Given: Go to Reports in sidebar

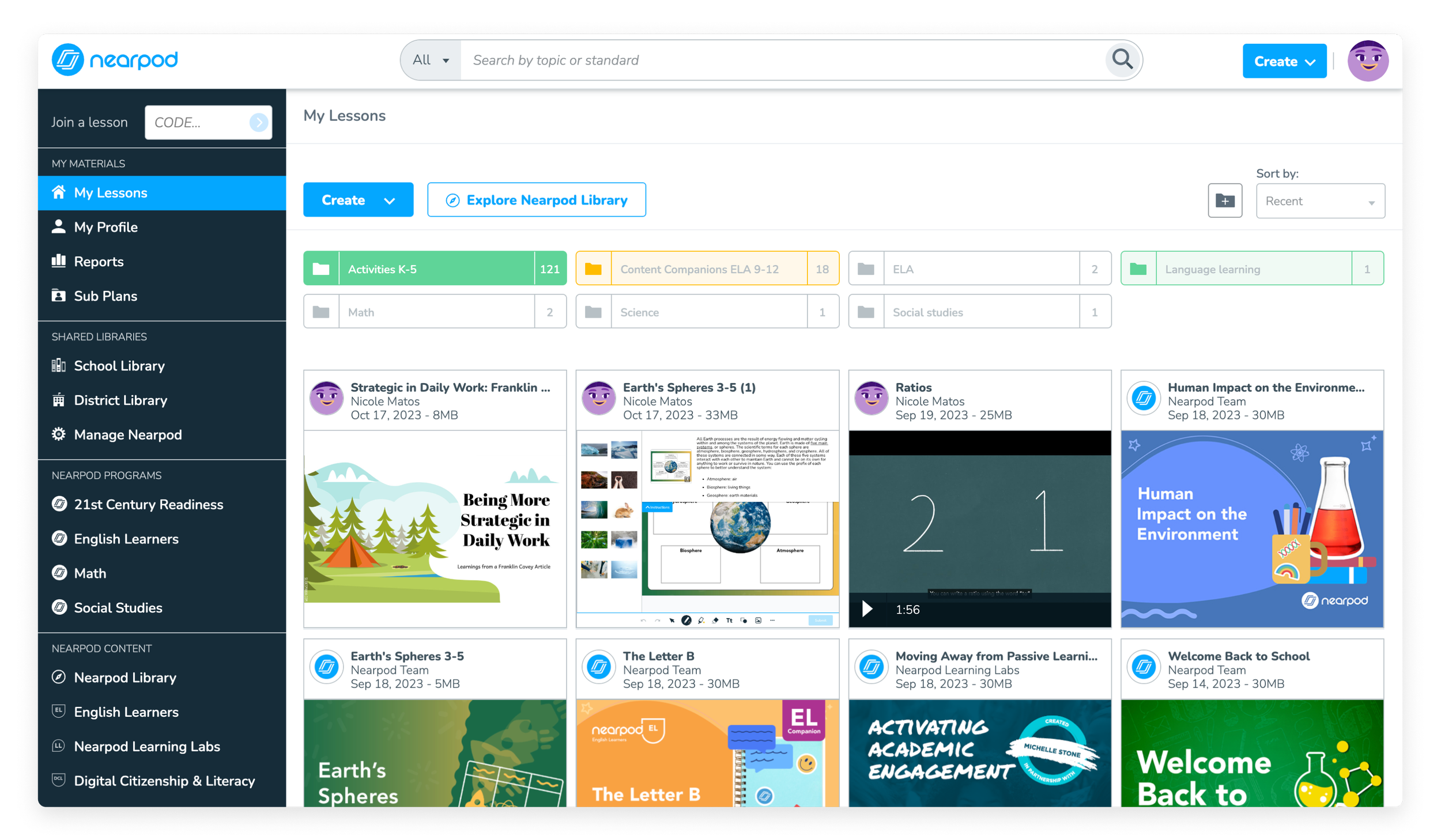Looking at the screenshot, I should (99, 262).
